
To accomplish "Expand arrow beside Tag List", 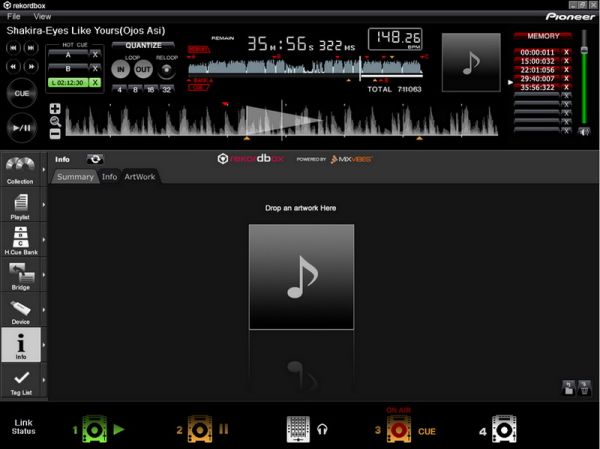I will pos(44,380).
